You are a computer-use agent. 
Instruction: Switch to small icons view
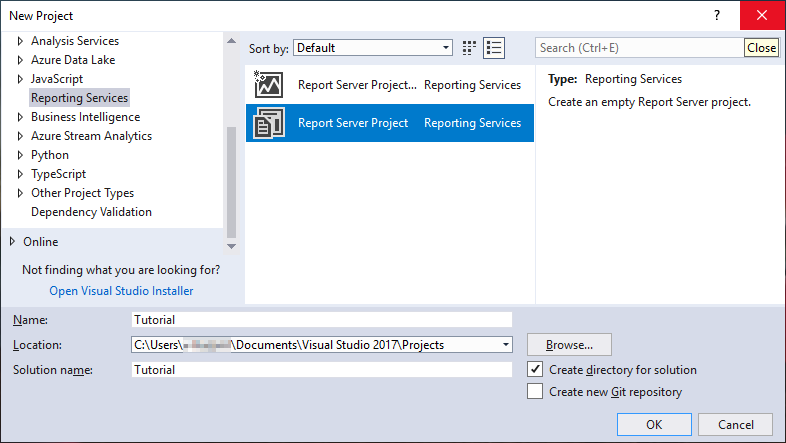point(469,48)
